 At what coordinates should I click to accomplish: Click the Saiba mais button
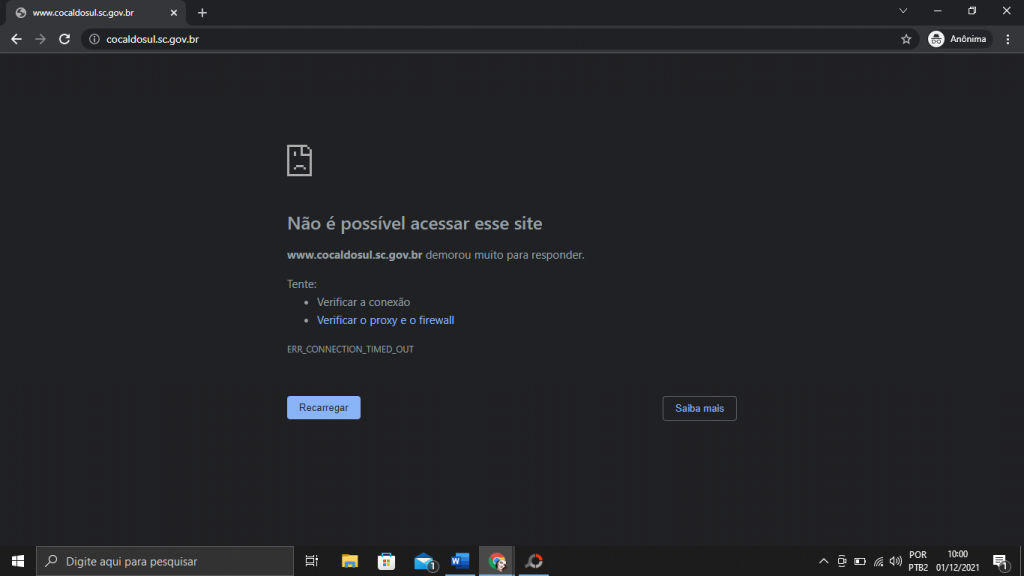pos(699,408)
